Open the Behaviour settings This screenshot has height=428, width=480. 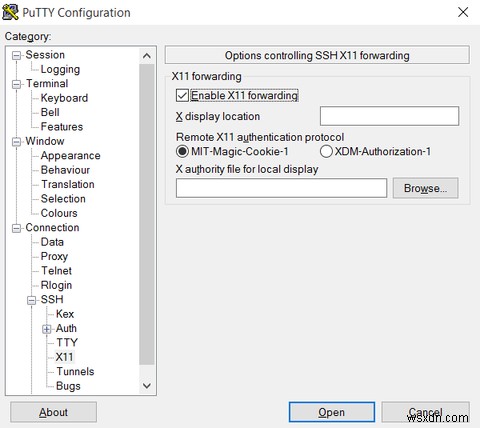[x=65, y=170]
